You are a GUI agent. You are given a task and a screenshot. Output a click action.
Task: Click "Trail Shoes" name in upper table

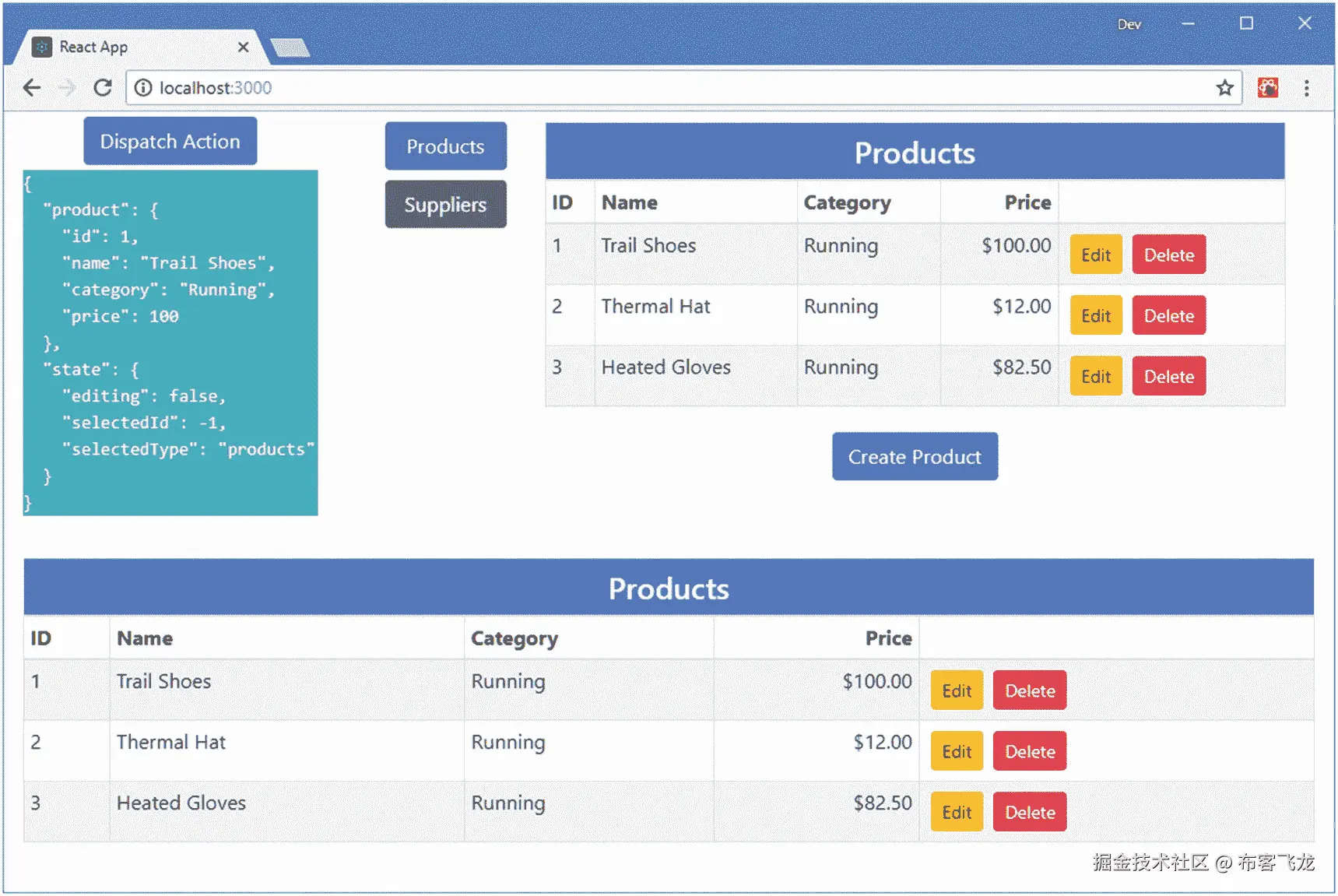tap(649, 246)
